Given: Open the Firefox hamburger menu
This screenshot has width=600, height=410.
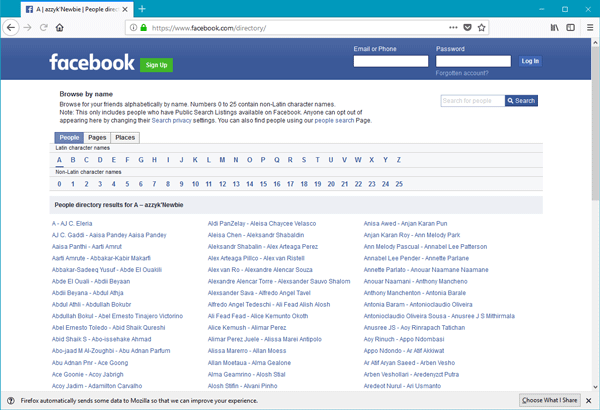Looking at the screenshot, I should coord(590,28).
